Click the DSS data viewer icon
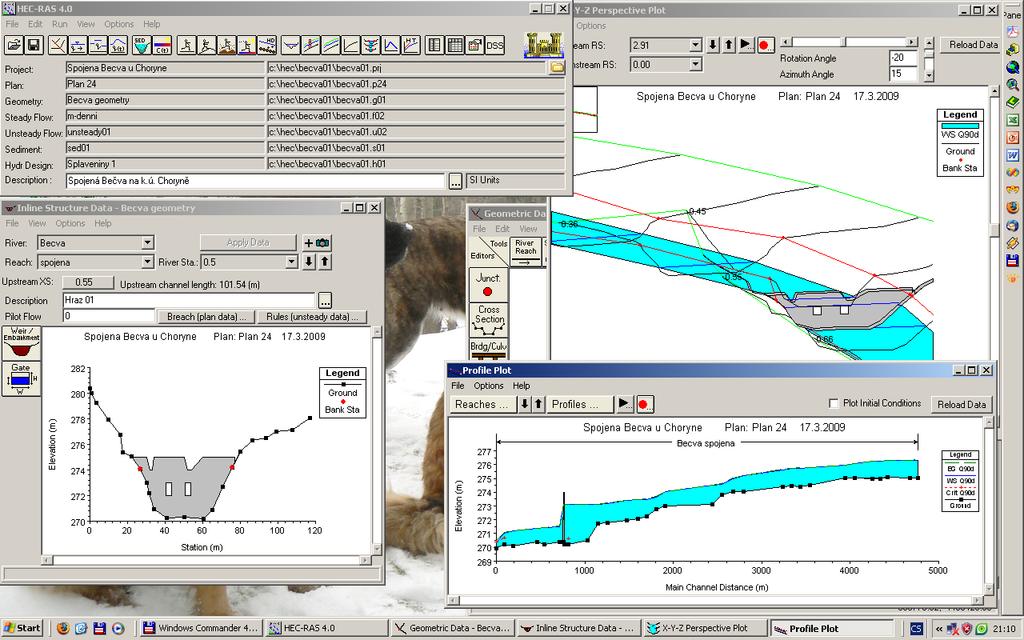This screenshot has width=1024, height=640. coord(495,45)
